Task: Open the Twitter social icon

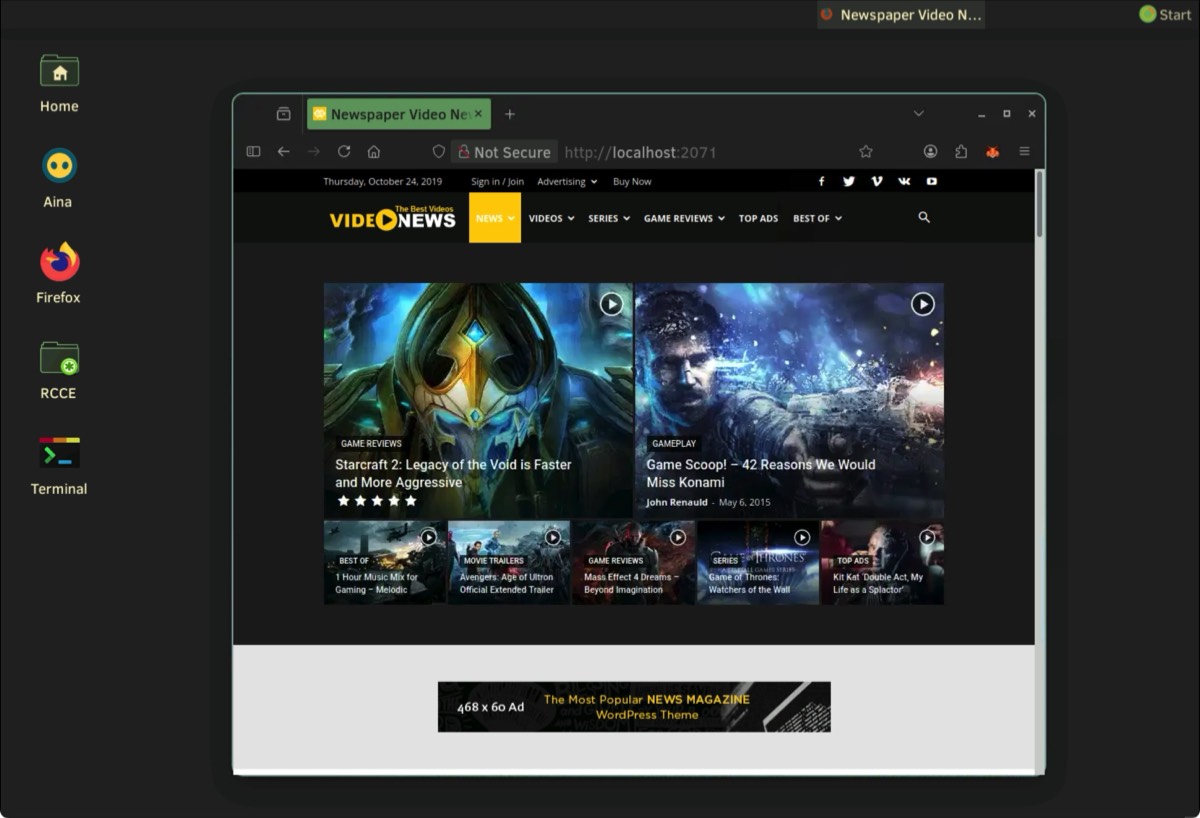Action: tap(849, 182)
